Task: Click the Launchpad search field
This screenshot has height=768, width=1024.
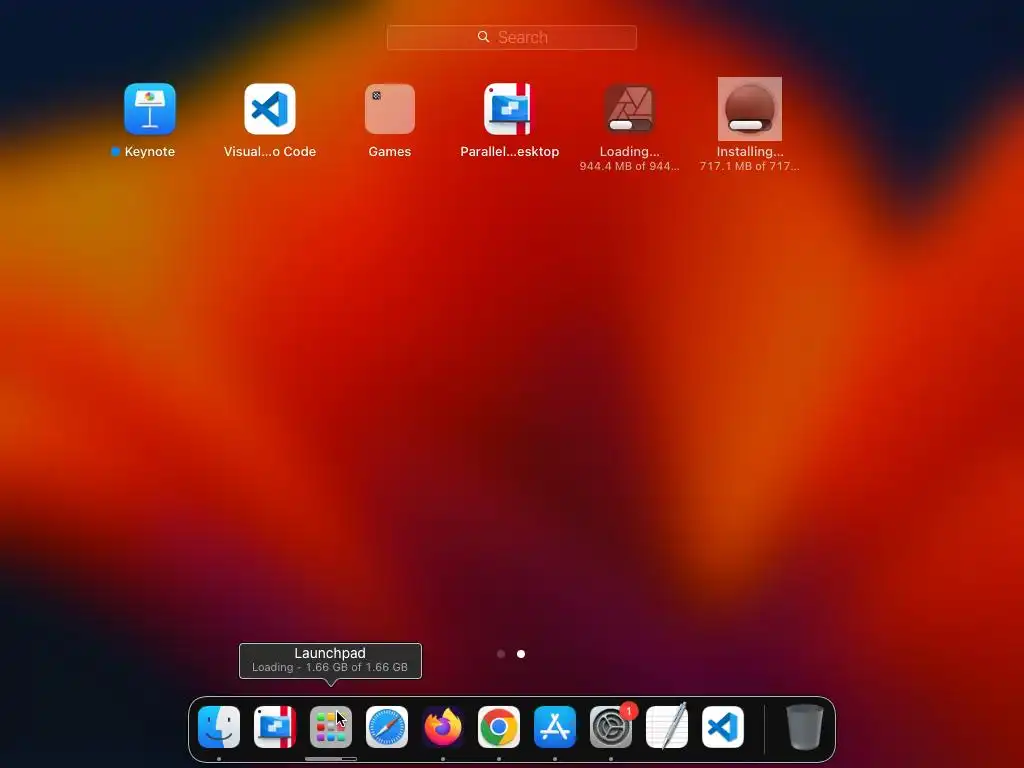Action: click(511, 37)
